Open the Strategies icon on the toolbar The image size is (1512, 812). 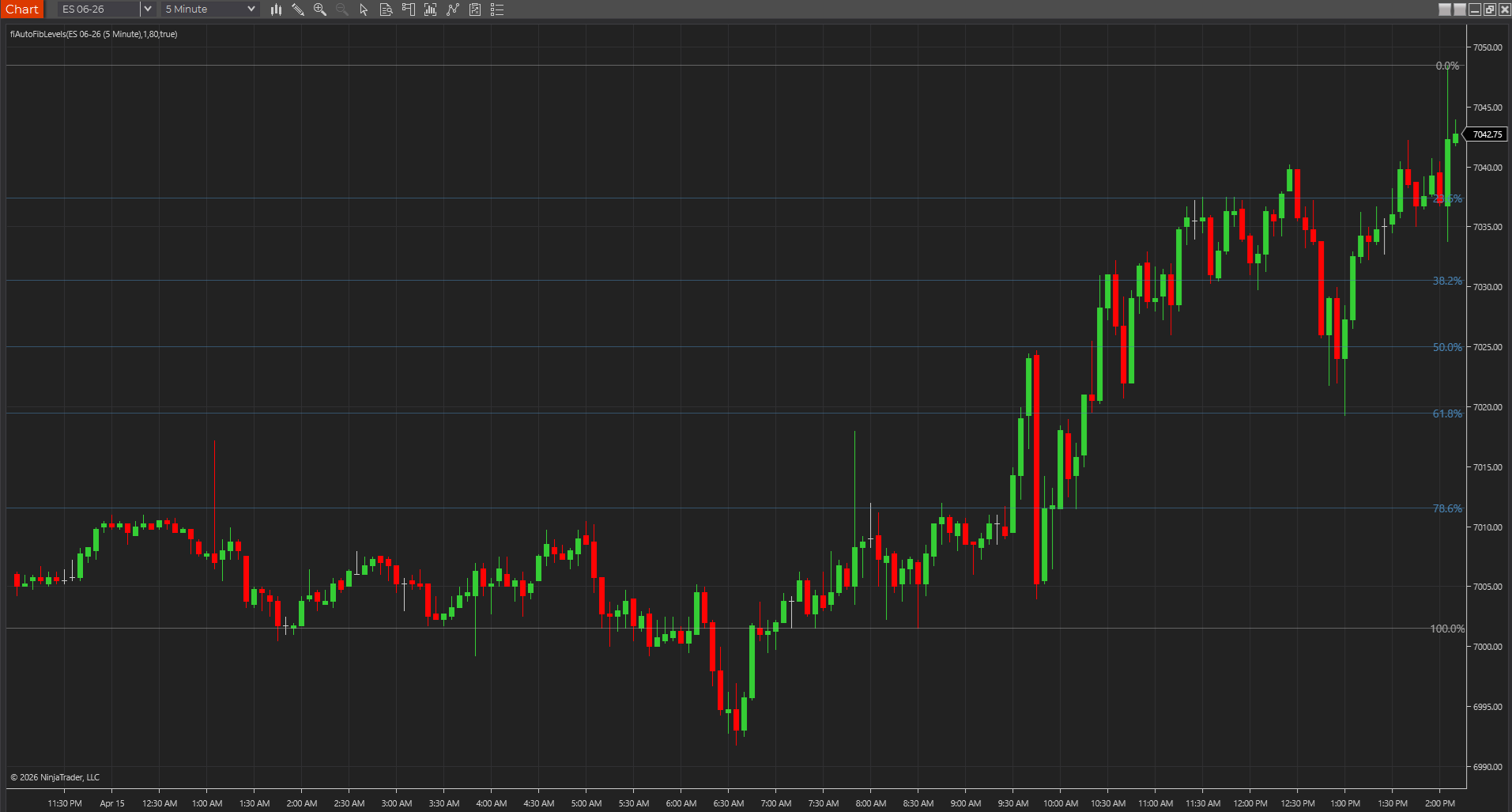(453, 9)
